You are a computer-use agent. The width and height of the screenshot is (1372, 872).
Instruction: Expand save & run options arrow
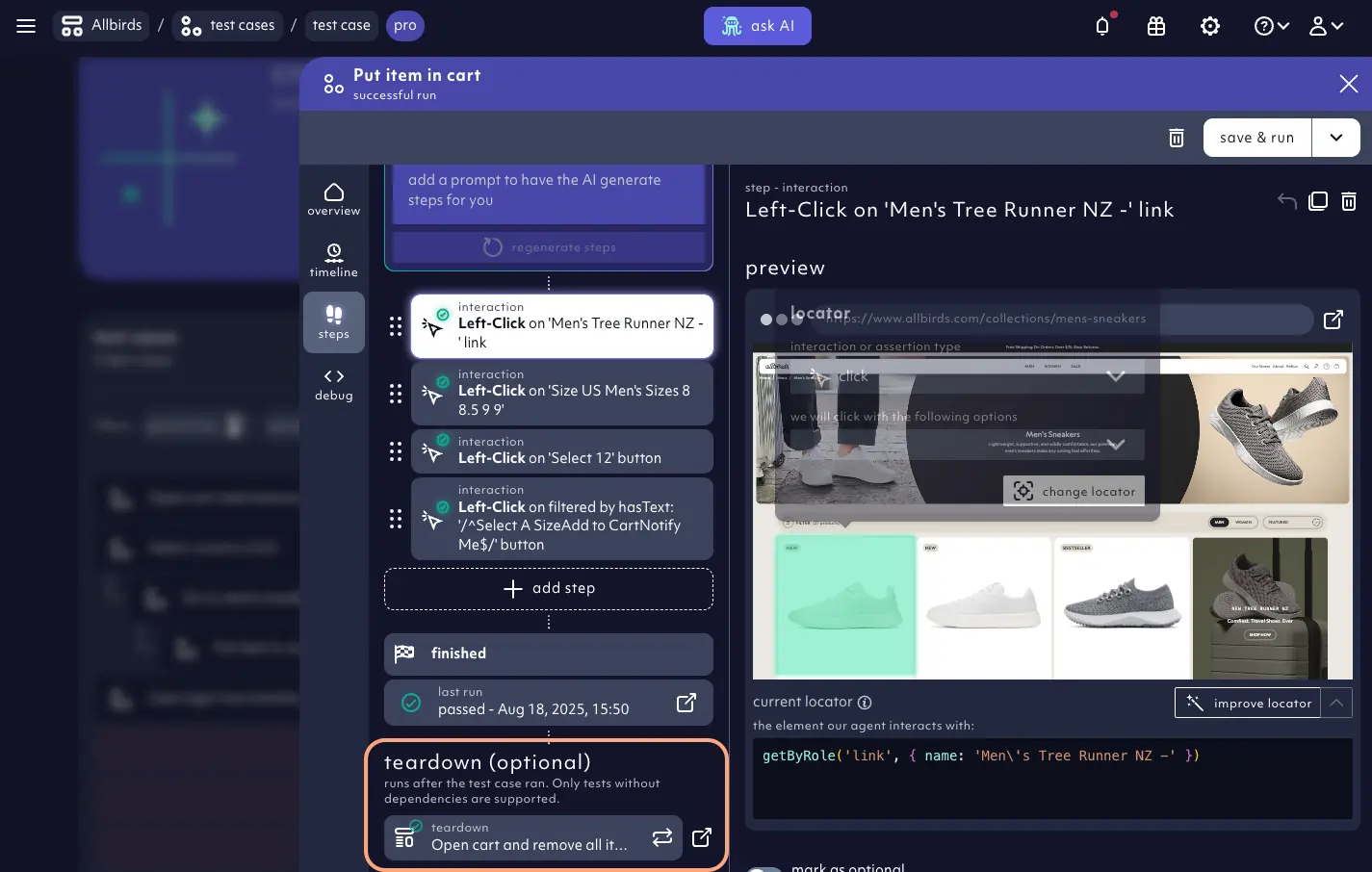pos(1336,138)
